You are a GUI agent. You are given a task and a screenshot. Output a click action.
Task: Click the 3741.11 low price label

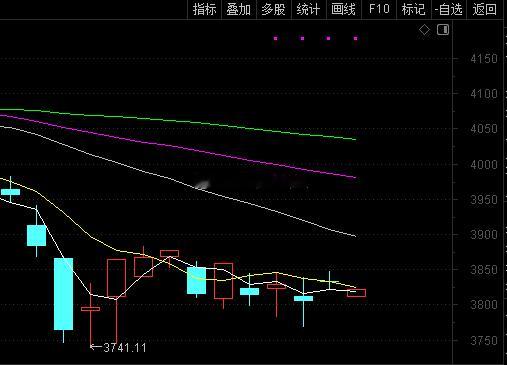pos(125,348)
